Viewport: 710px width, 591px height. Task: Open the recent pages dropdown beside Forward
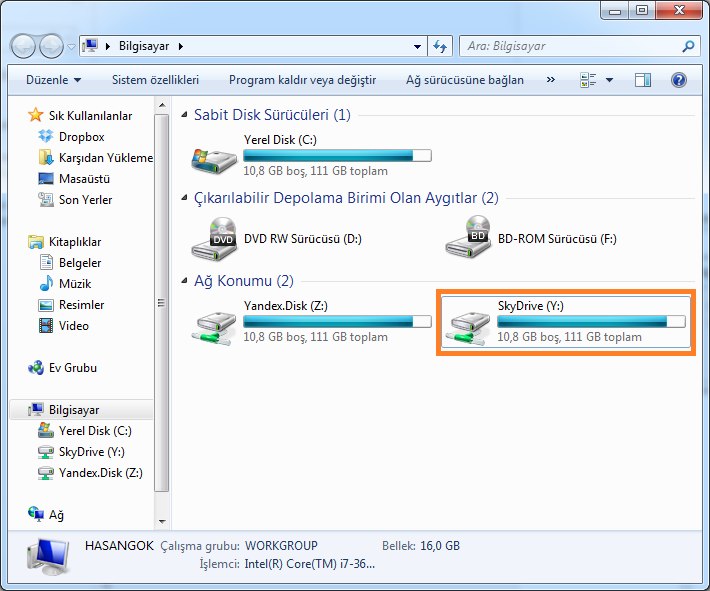click(72, 46)
